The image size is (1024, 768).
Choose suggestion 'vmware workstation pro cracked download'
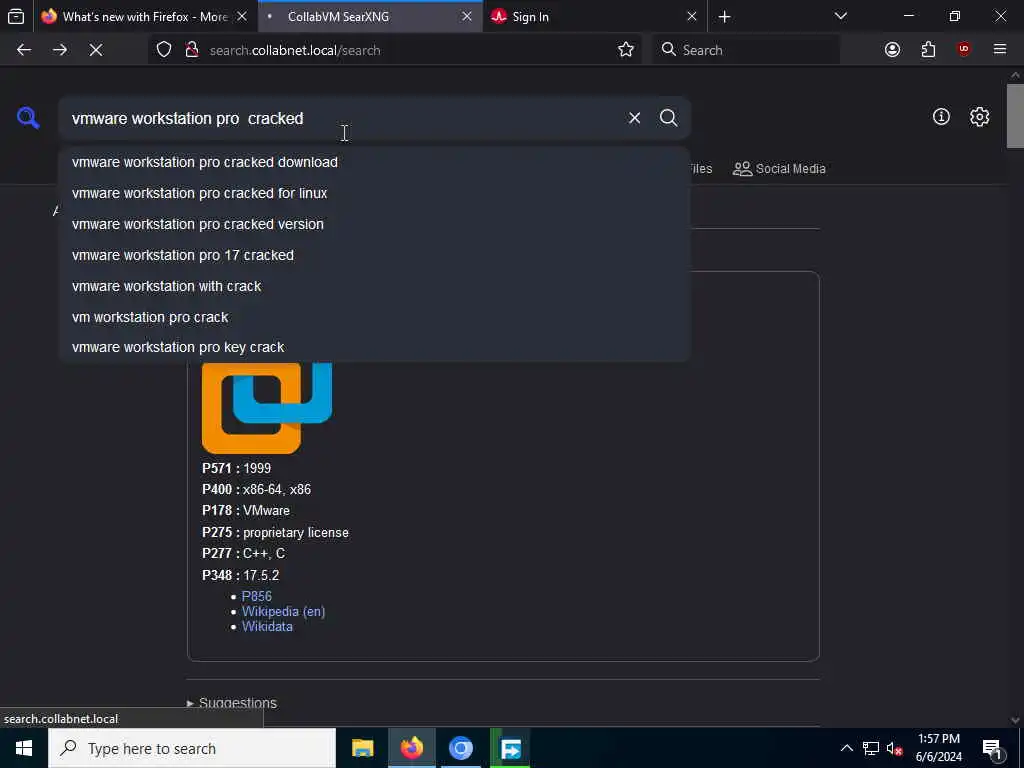pyautogui.click(x=374, y=162)
